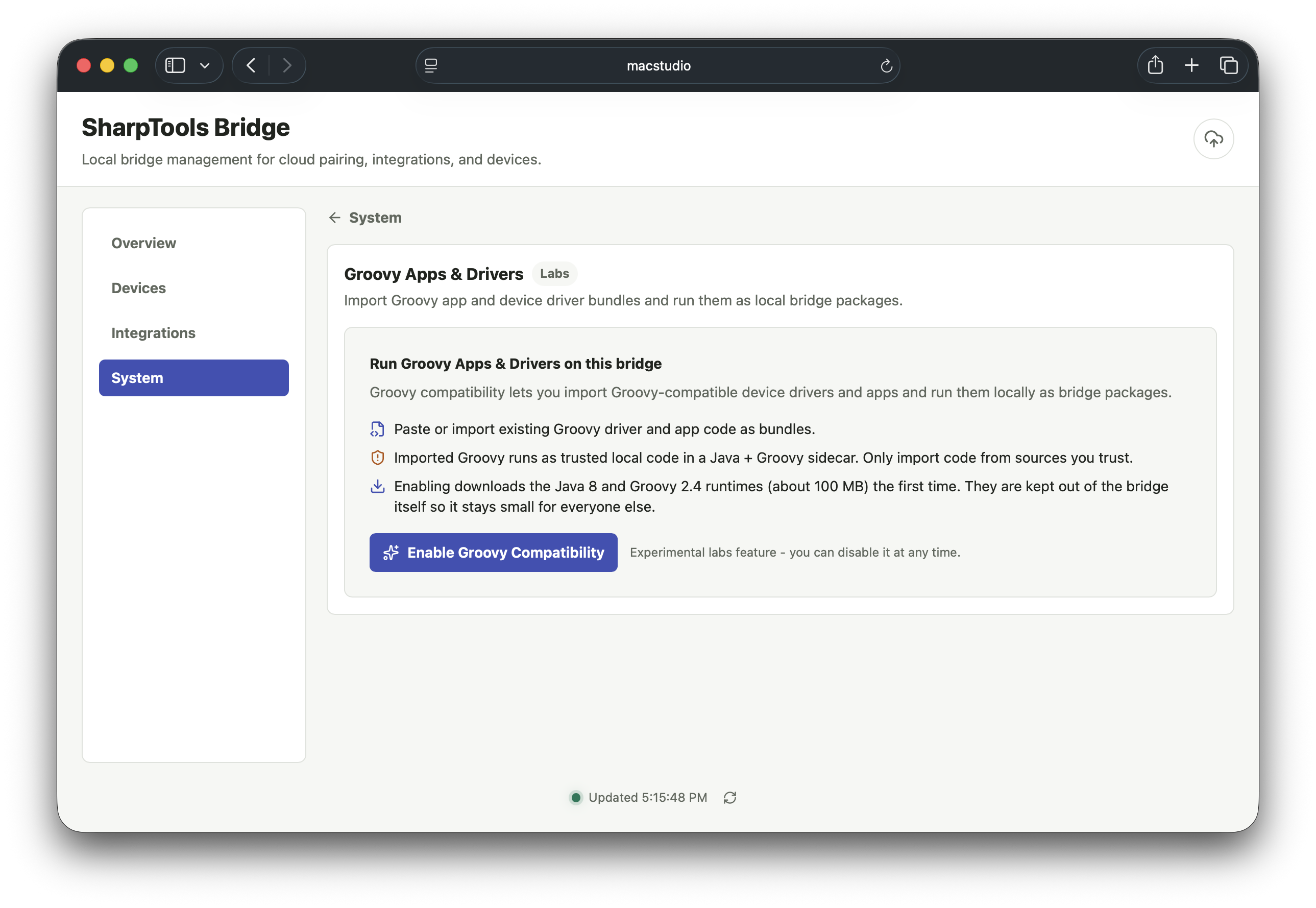Go back with the browser back arrow
Screen dimensions: 1316x908
[251, 65]
